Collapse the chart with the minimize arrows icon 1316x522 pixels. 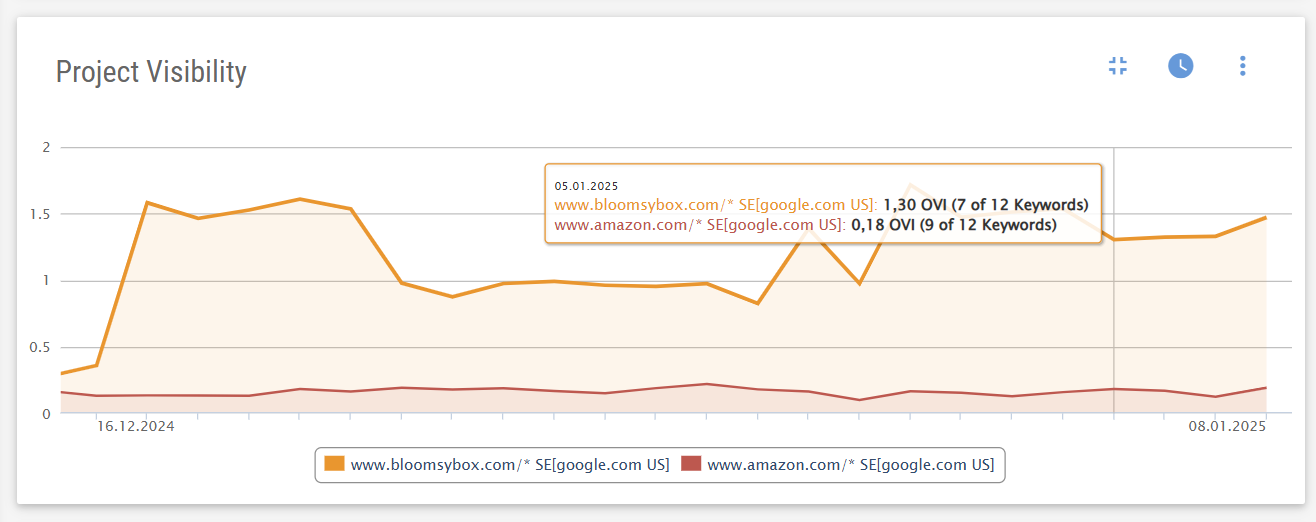[1118, 66]
